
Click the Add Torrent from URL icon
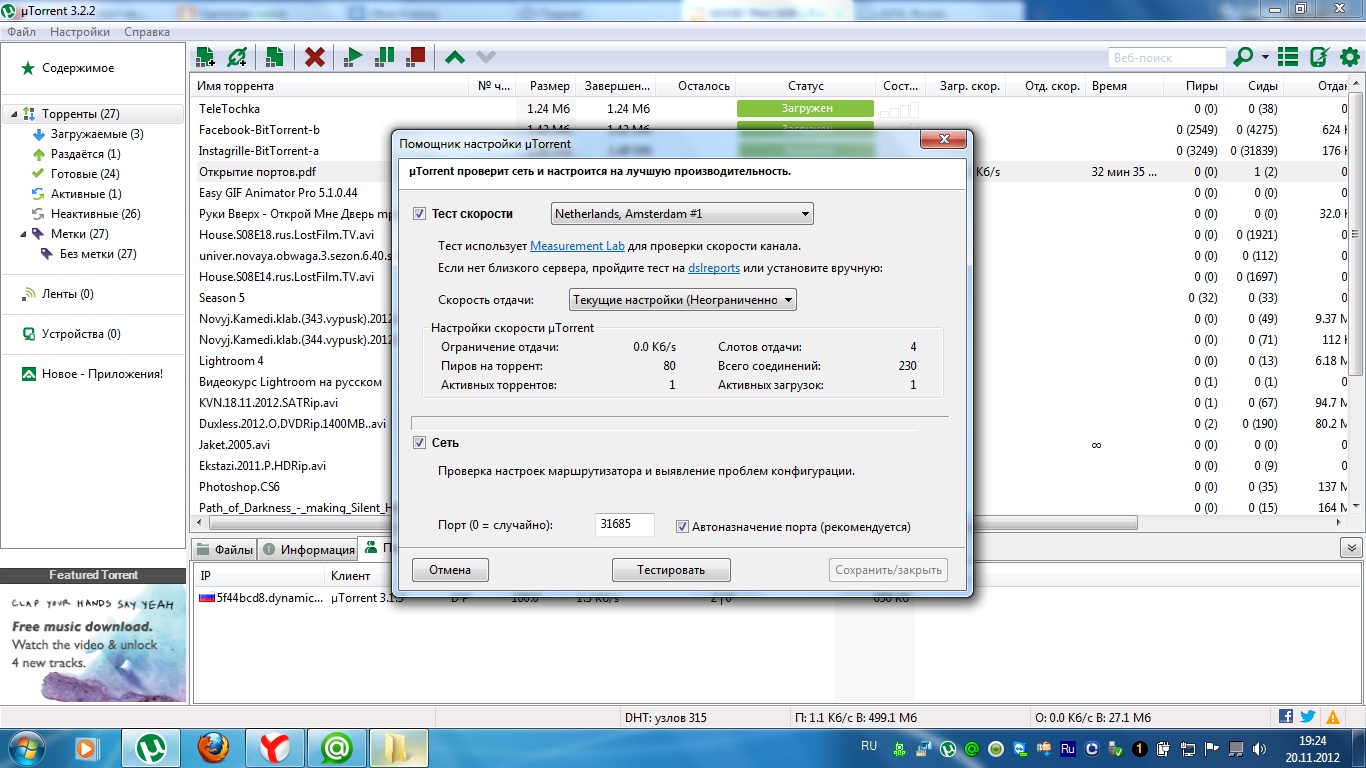coord(237,57)
